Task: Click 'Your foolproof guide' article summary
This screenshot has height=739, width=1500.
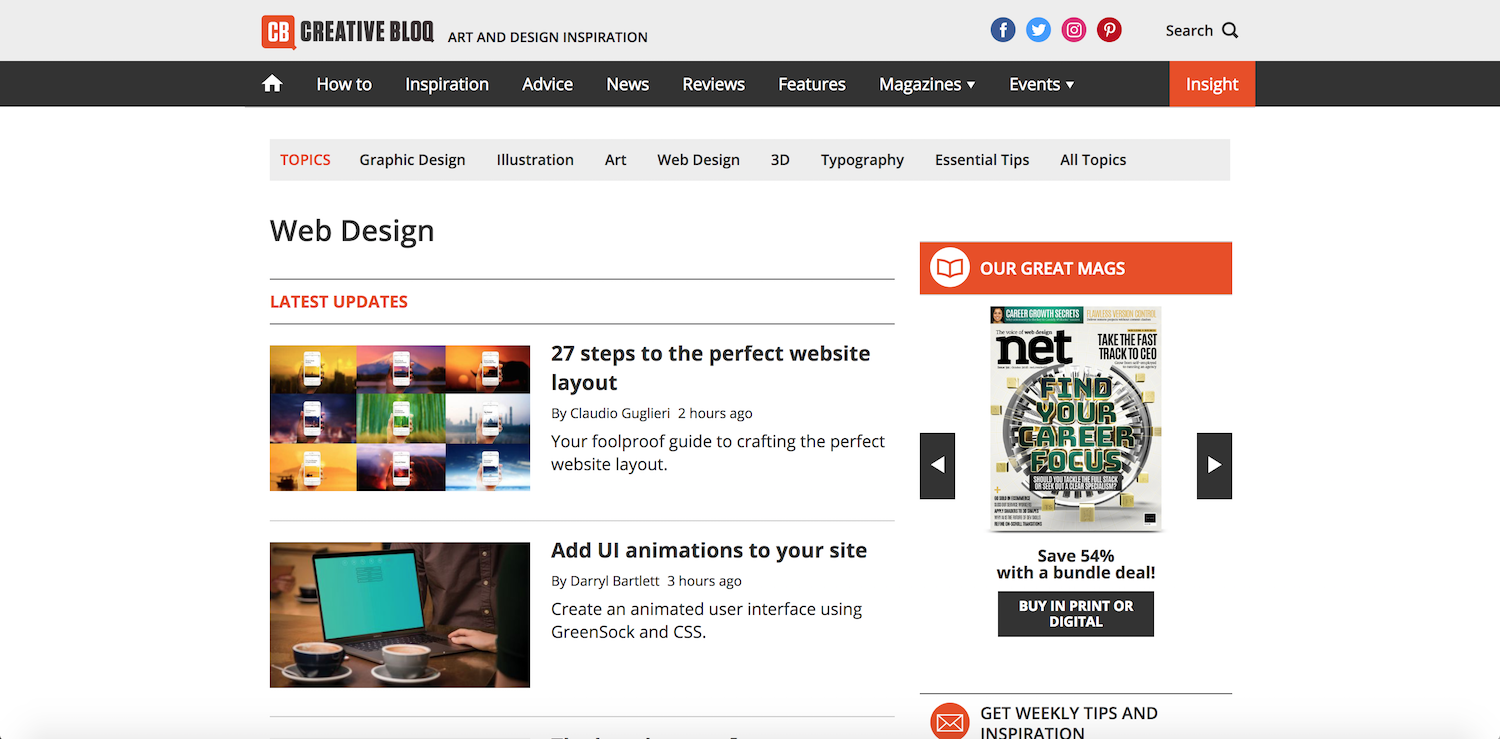Action: 718,453
